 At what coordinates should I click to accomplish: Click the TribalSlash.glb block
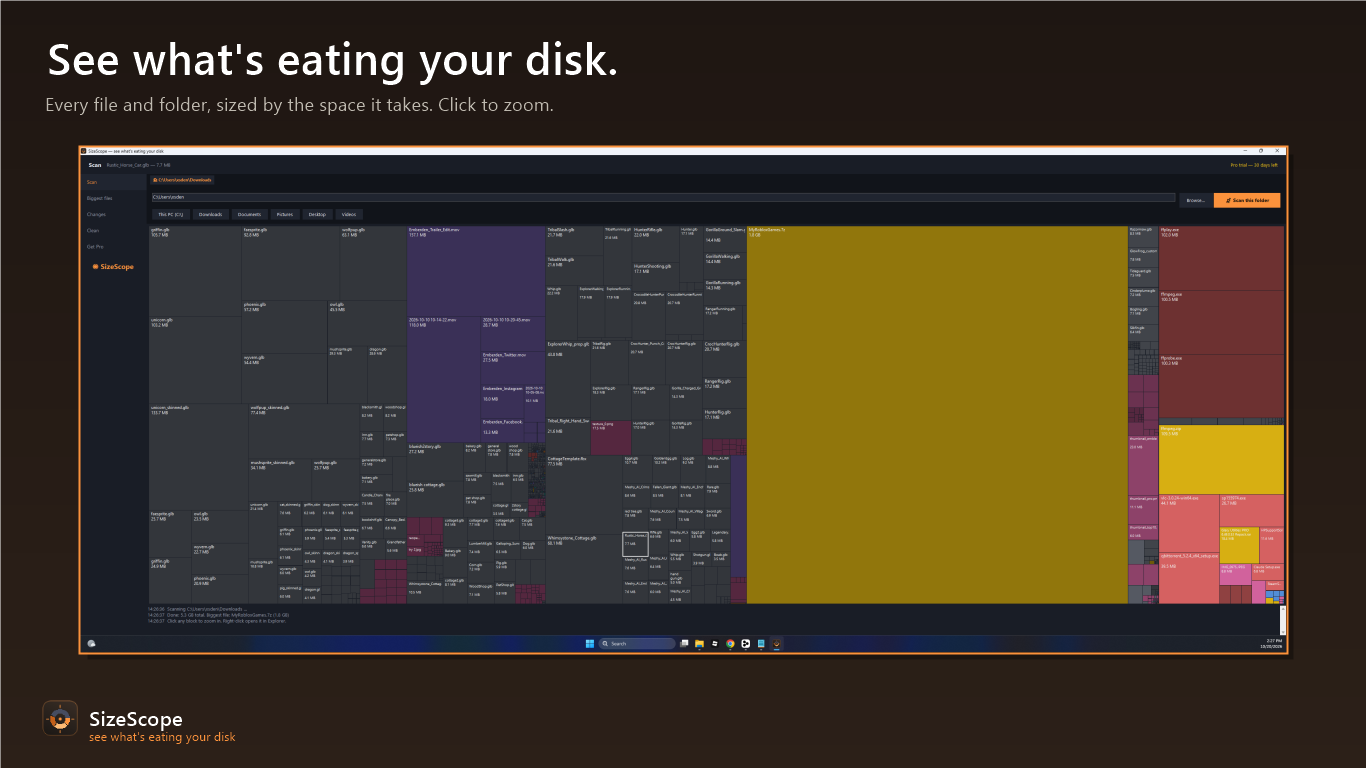coord(574,240)
